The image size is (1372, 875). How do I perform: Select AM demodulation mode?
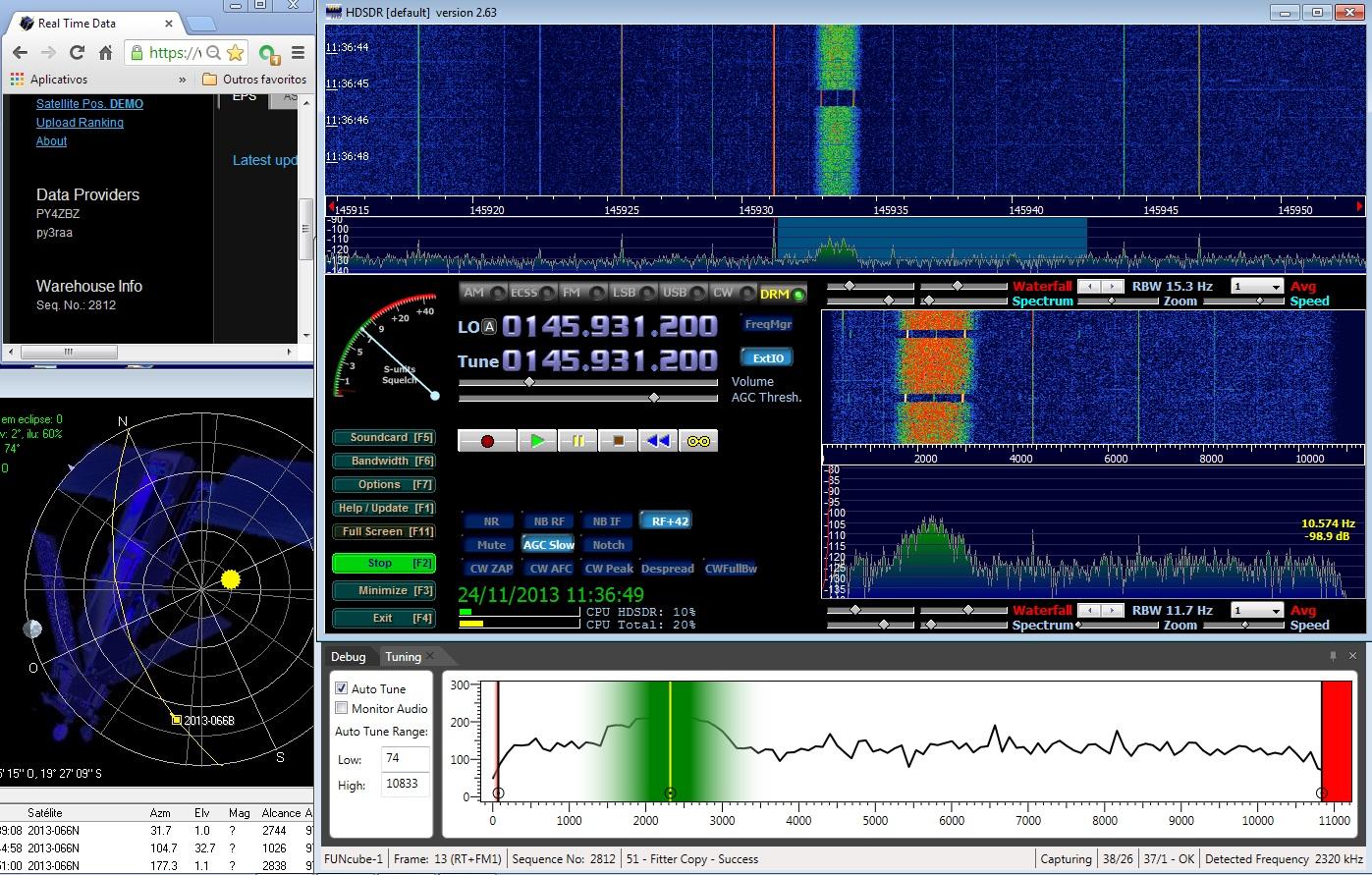click(483, 293)
